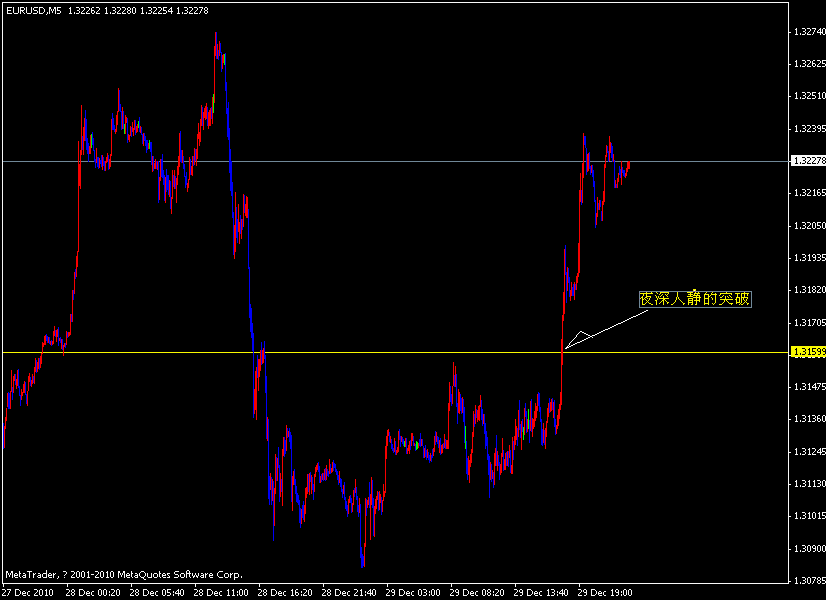Click the EURUSD,M5 chart title text
This screenshot has height=600, width=826.
(x=34, y=11)
